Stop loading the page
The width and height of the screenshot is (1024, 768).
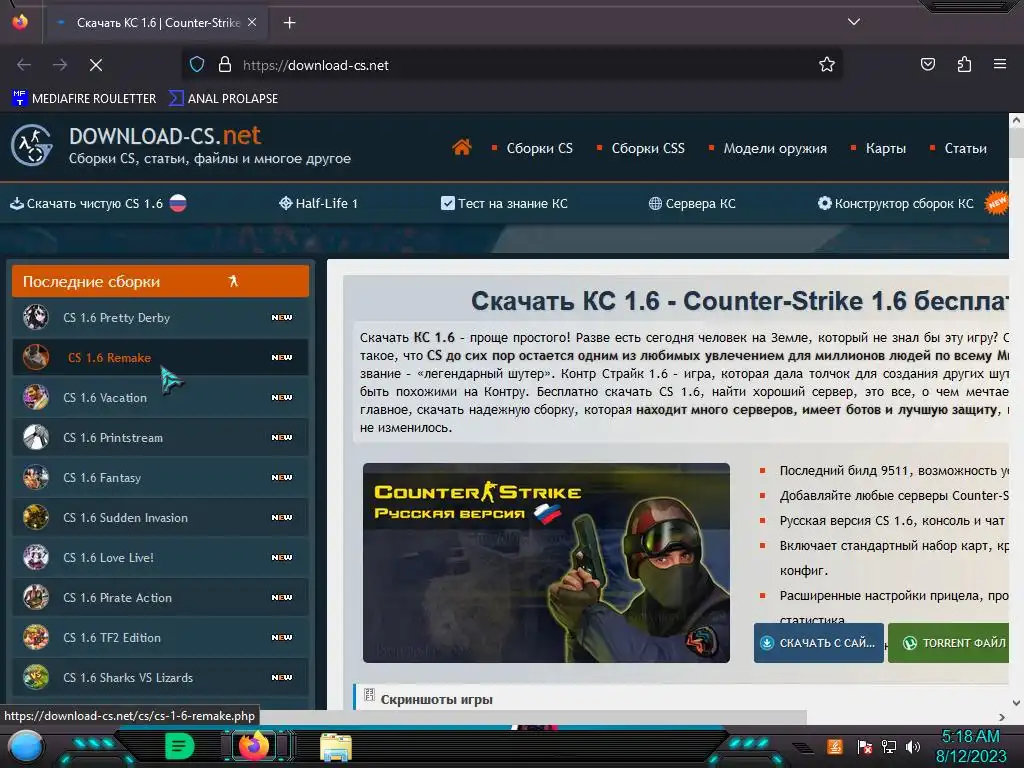(x=96, y=65)
